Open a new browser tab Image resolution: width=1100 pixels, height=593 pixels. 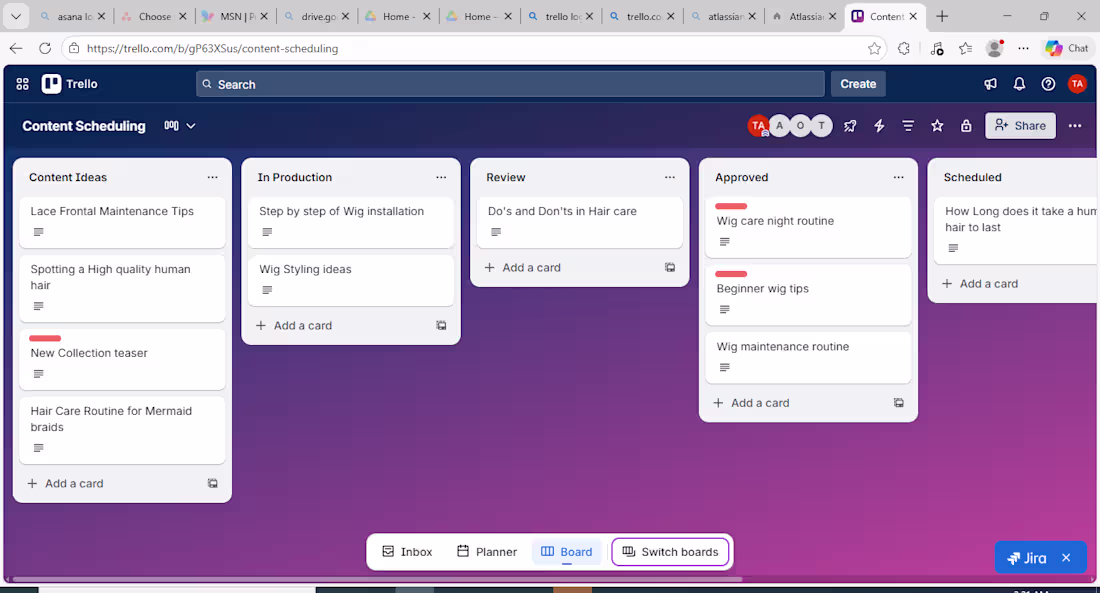pyautogui.click(x=942, y=16)
